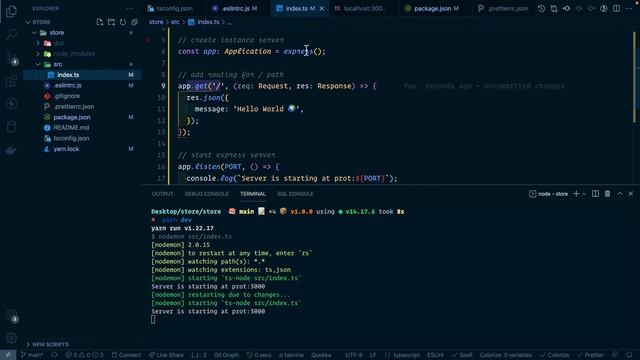The width and height of the screenshot is (640, 360).
Task: Click the compare changes icon in editor toolbar
Action: pos(554,9)
